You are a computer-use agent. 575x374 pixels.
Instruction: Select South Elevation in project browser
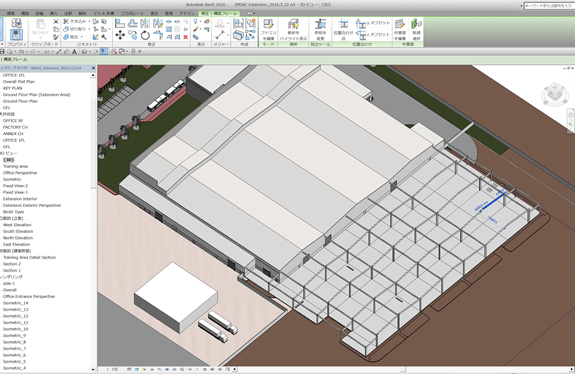[18, 231]
